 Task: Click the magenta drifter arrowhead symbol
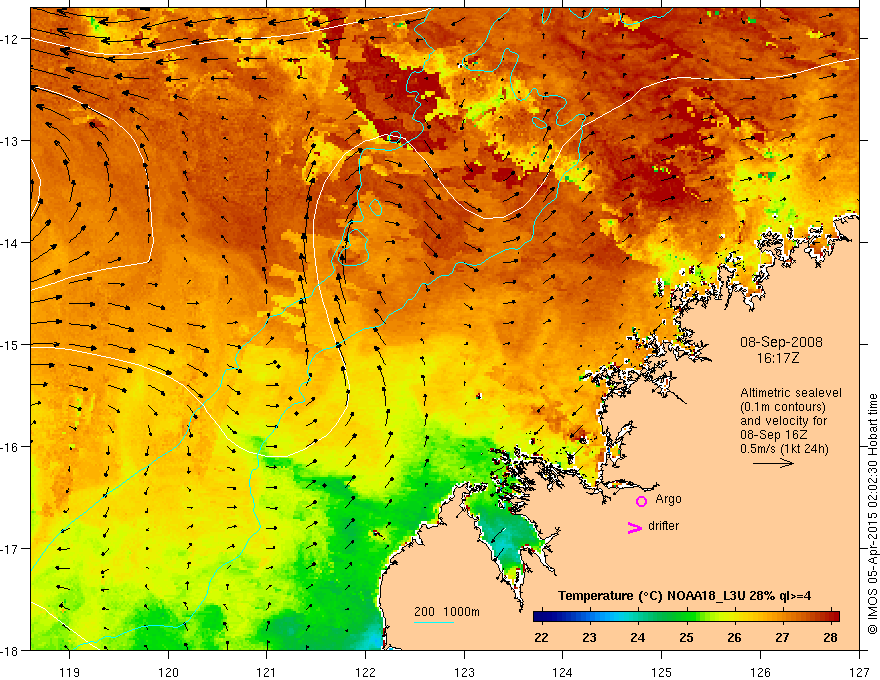[635, 527]
